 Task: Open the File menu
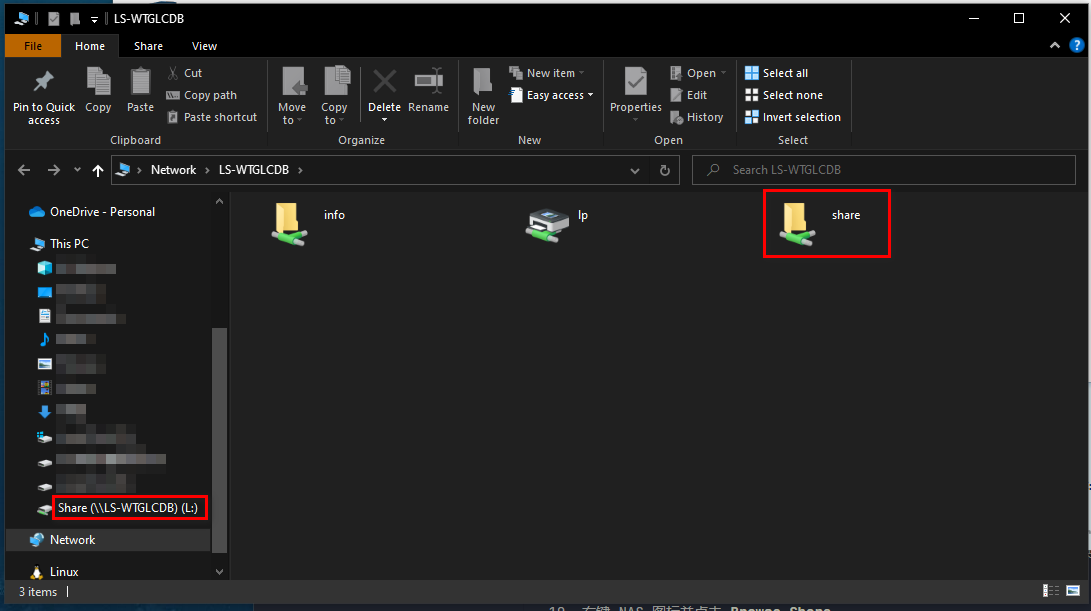point(33,46)
